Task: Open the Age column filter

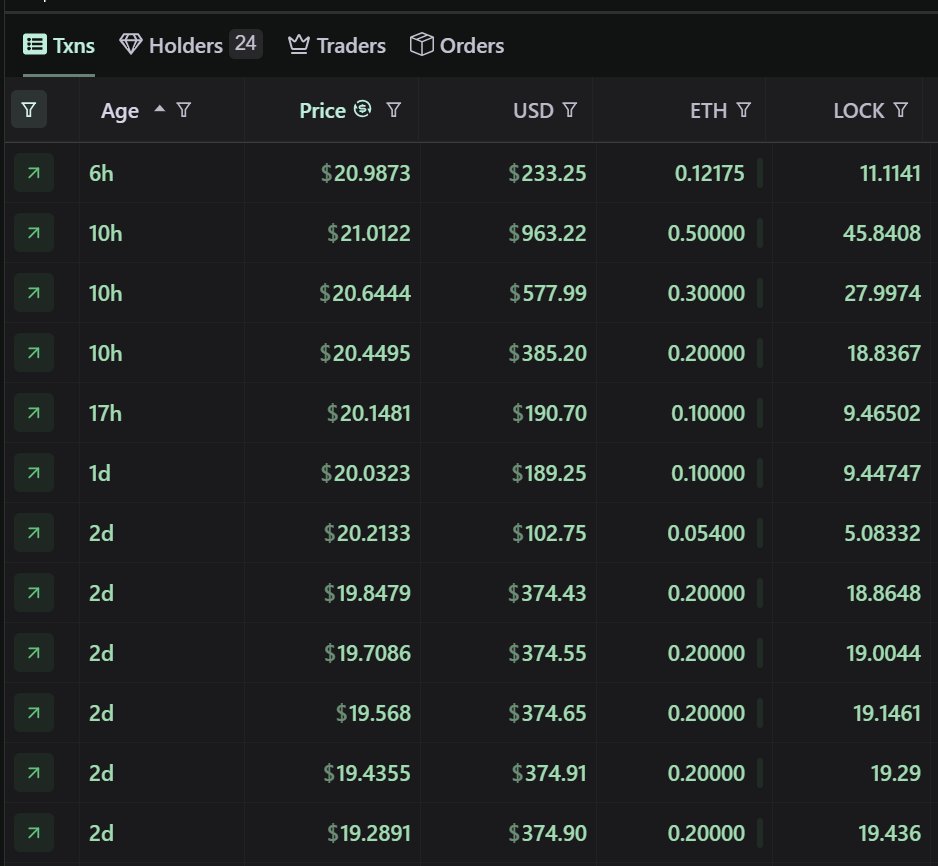Action: click(x=184, y=110)
